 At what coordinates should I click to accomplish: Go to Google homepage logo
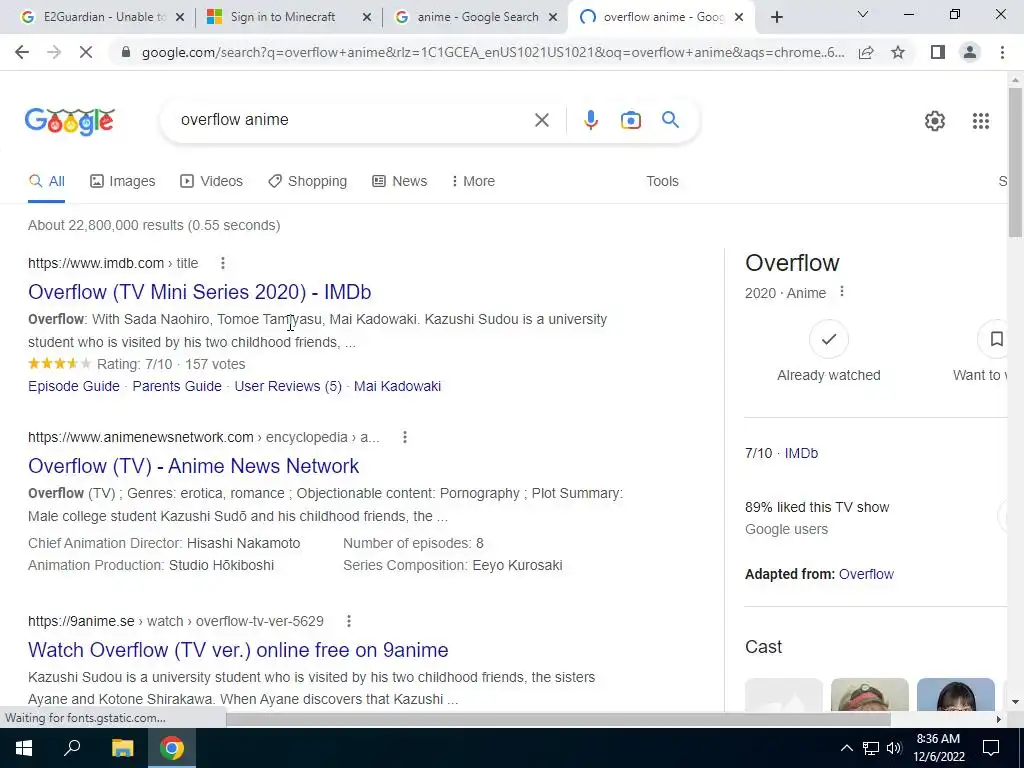[70, 121]
